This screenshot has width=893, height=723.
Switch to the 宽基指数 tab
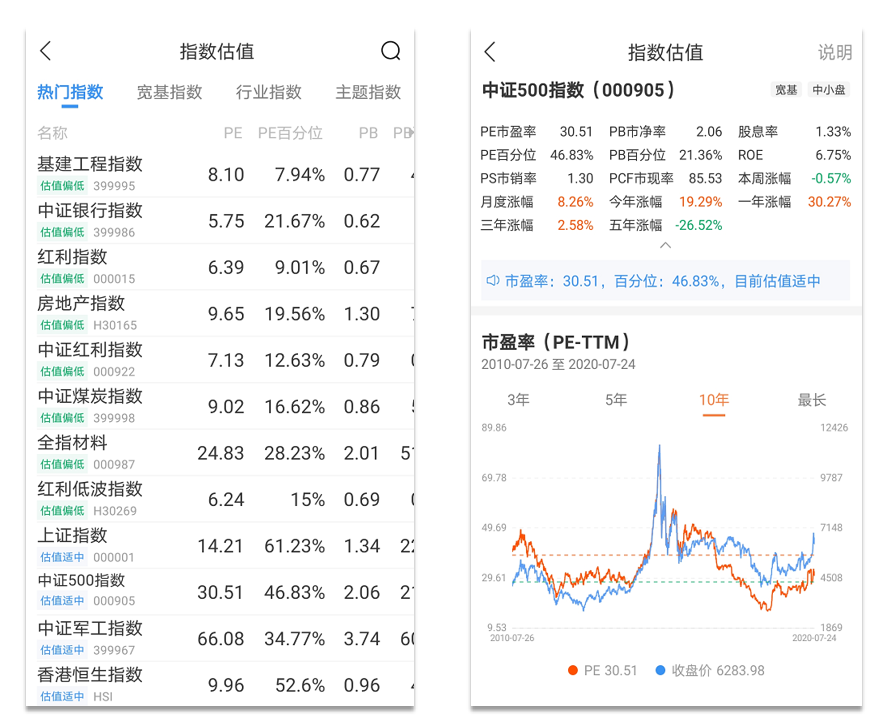coord(169,92)
